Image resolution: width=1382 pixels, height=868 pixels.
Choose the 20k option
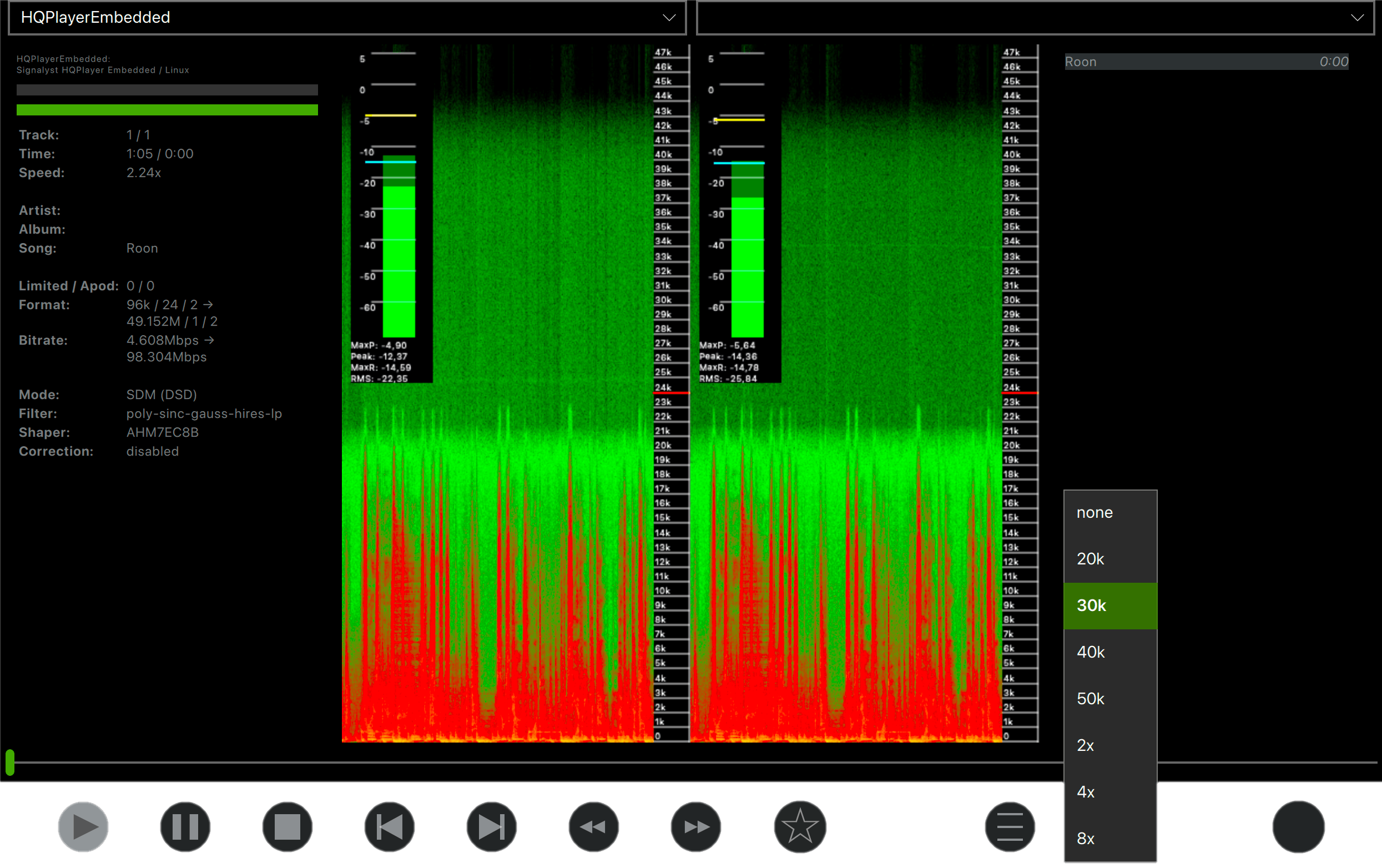pos(1111,559)
